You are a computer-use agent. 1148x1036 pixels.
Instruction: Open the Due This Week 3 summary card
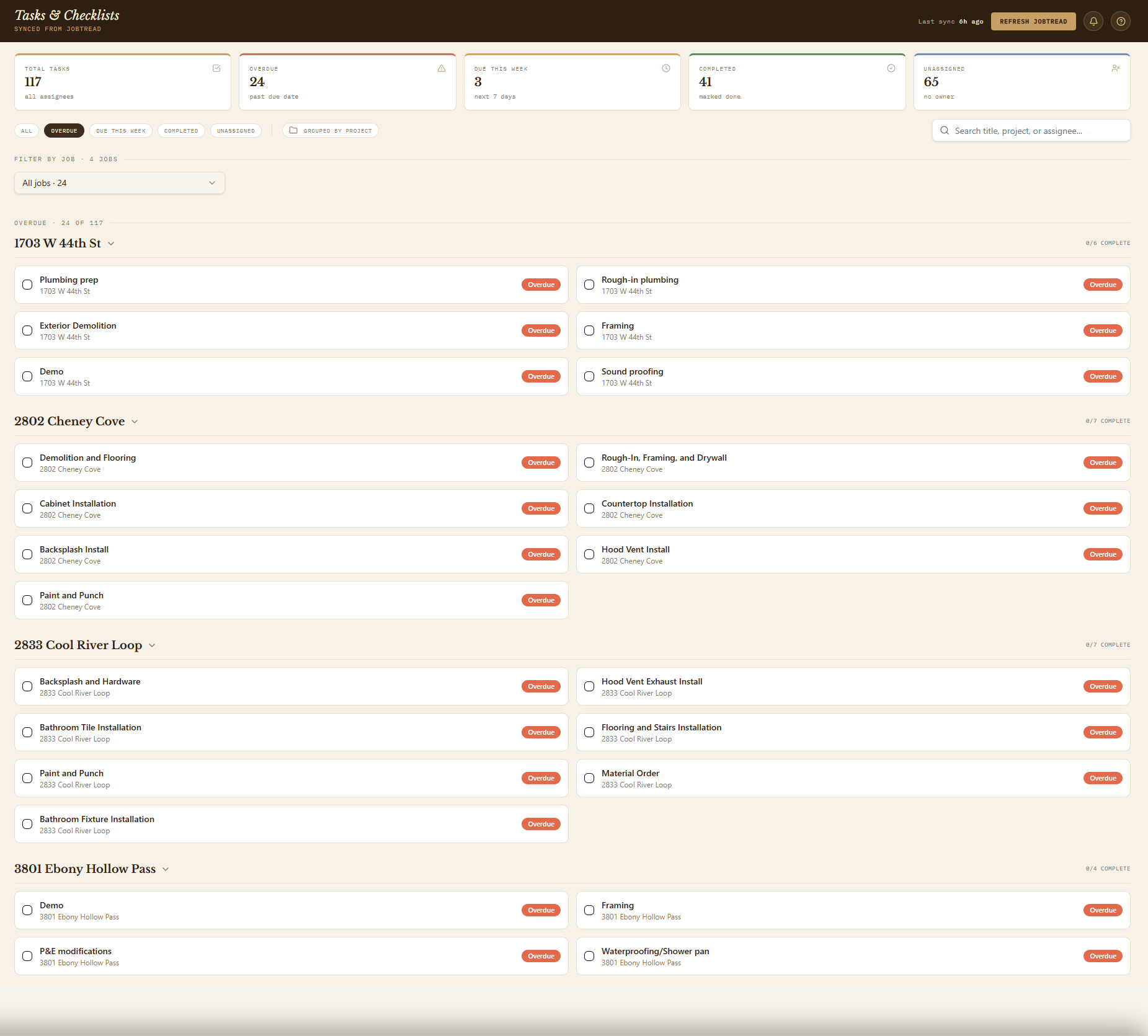pos(572,82)
